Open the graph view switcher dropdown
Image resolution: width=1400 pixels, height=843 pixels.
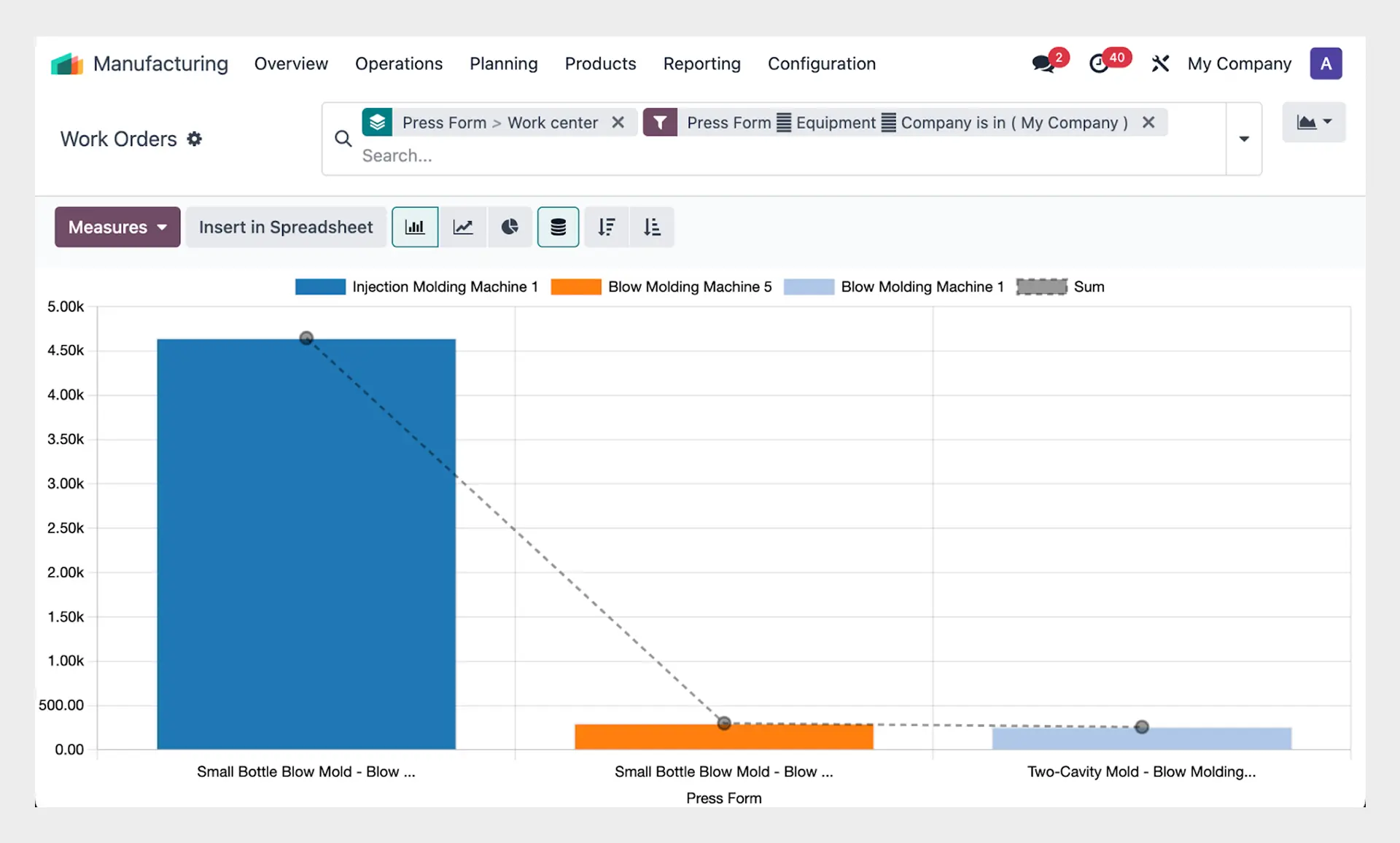(x=1314, y=122)
